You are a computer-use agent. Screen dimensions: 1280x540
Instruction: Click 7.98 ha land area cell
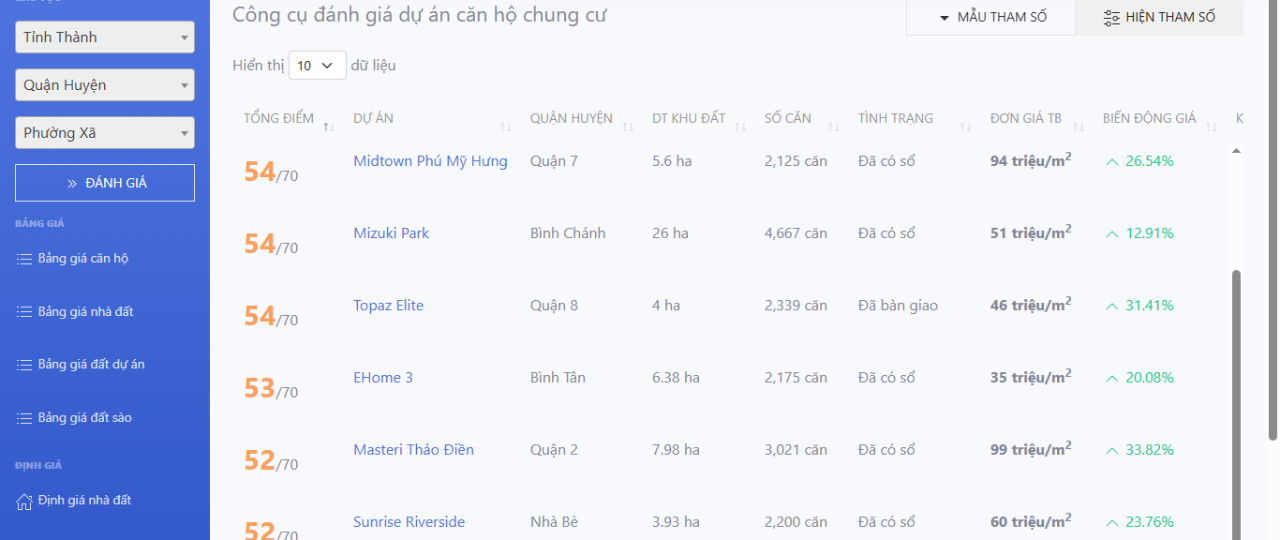point(676,449)
